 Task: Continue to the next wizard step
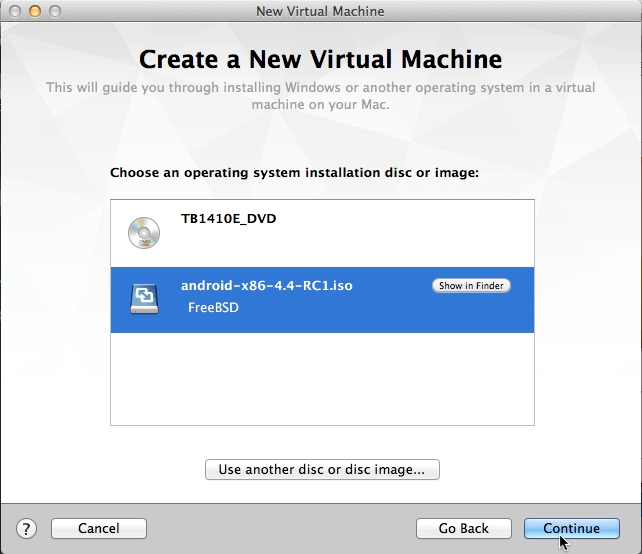click(x=572, y=528)
